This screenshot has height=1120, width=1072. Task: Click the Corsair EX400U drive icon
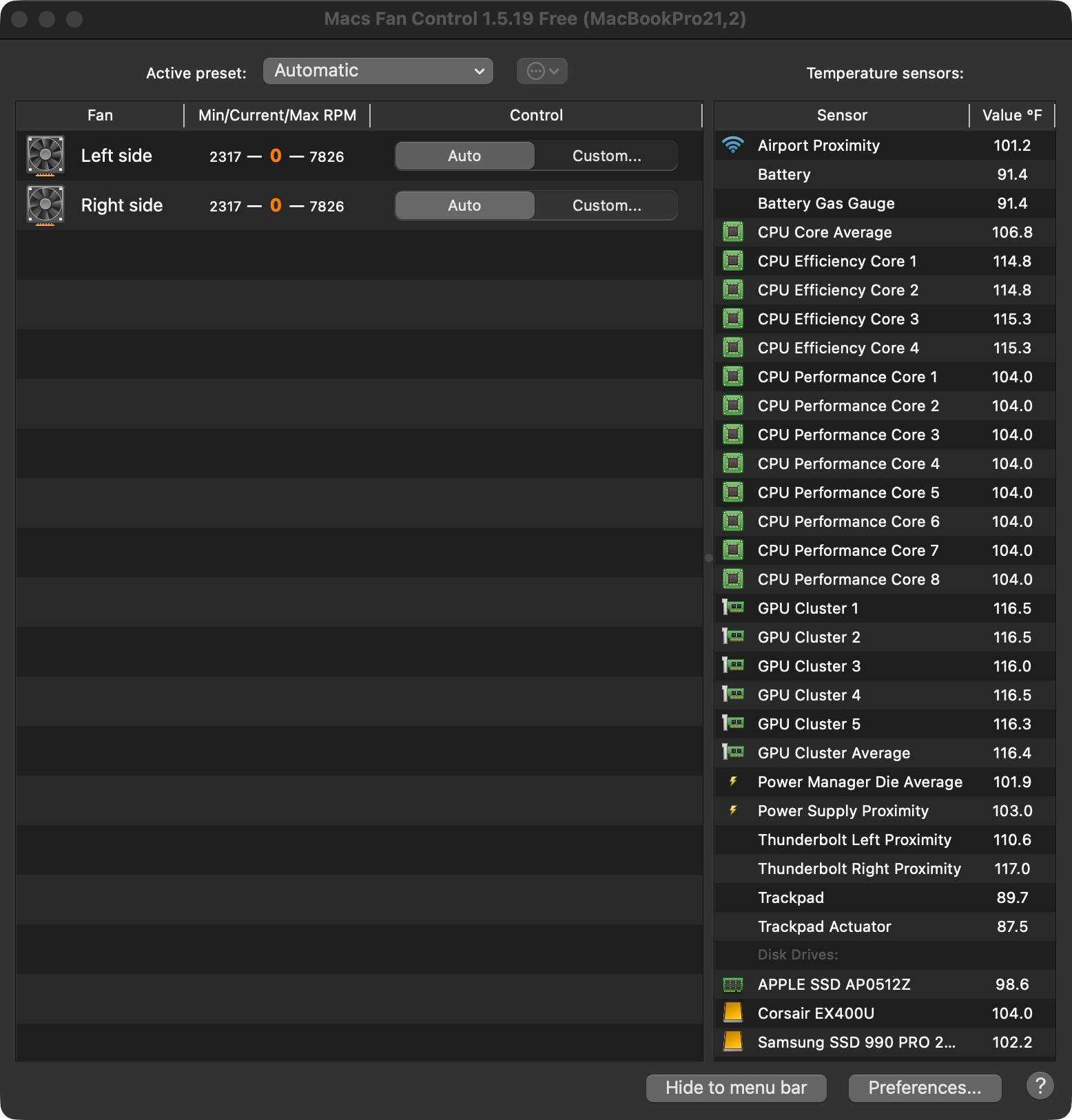733,1013
